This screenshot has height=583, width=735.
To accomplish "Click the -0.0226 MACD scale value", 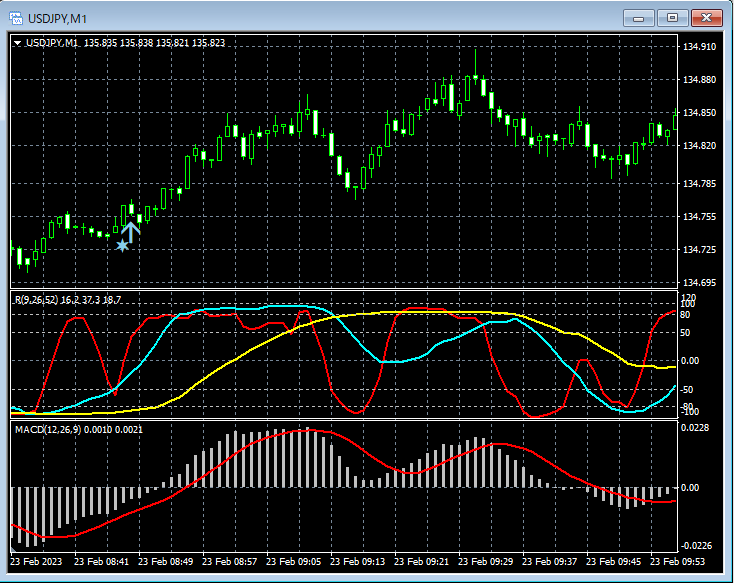I will pyautogui.click(x=697, y=546).
